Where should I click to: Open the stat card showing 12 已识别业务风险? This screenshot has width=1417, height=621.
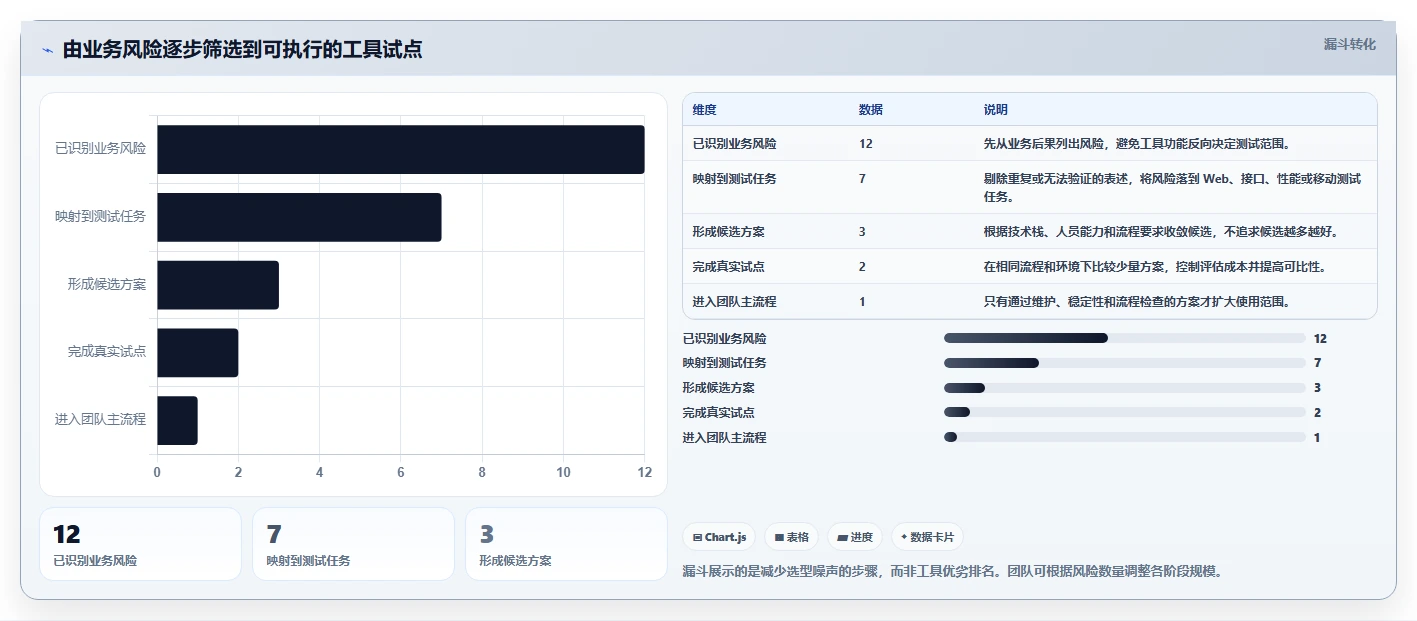point(140,544)
